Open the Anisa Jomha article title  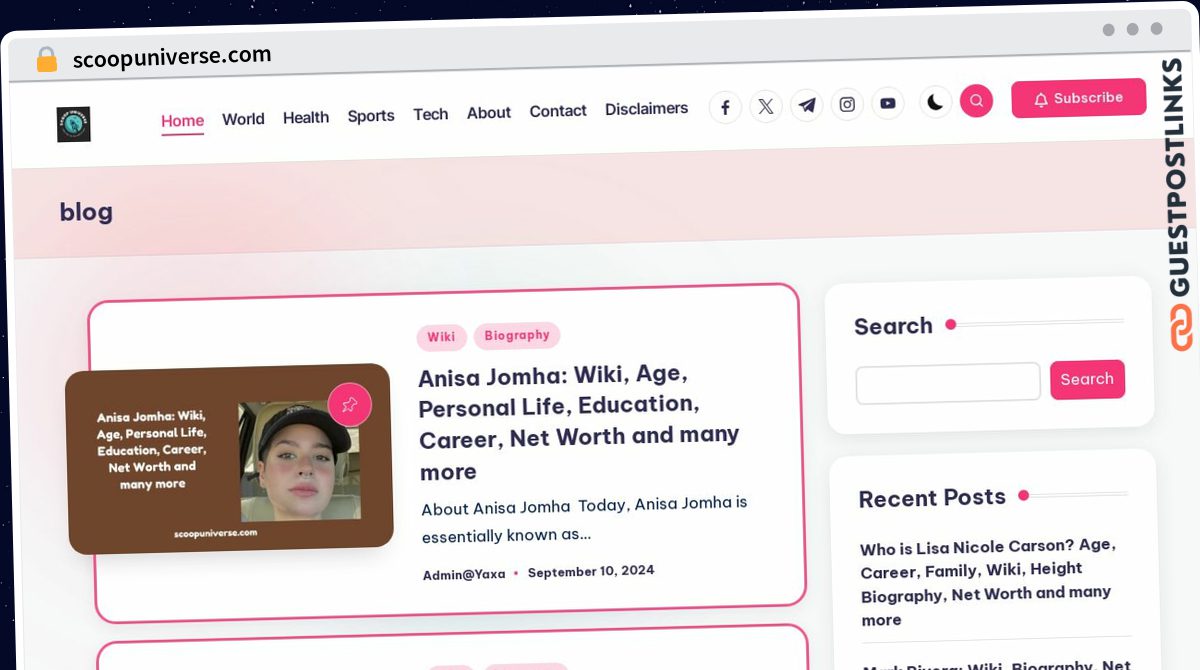pyautogui.click(x=579, y=422)
